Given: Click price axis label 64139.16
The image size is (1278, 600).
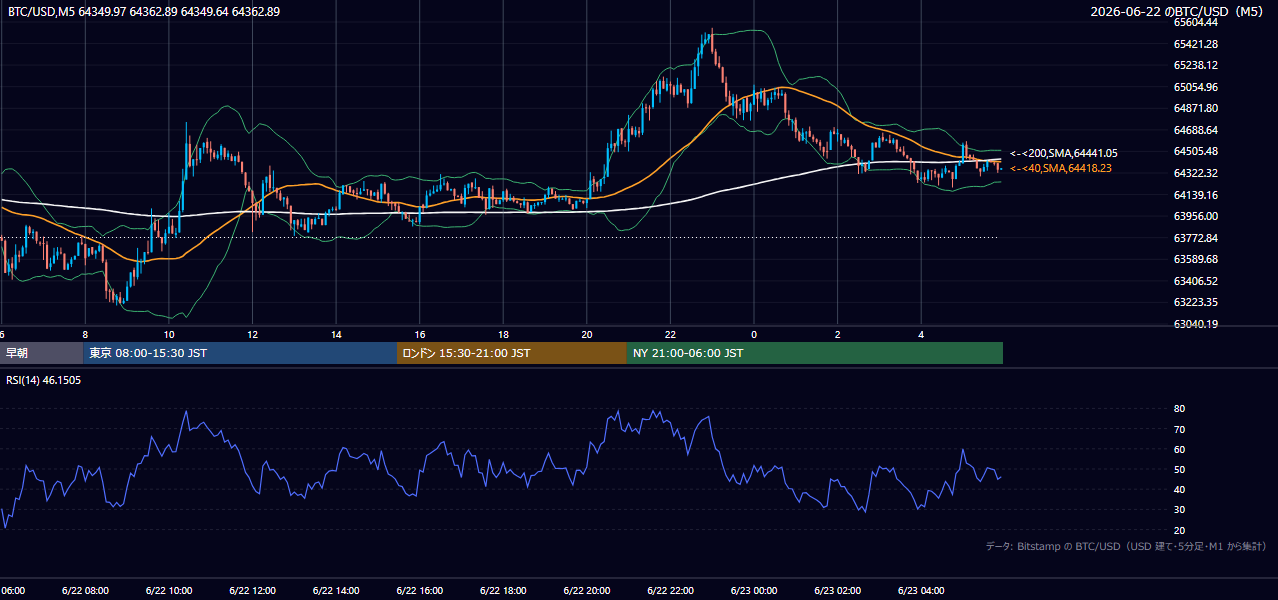Looking at the screenshot, I should point(1196,195).
